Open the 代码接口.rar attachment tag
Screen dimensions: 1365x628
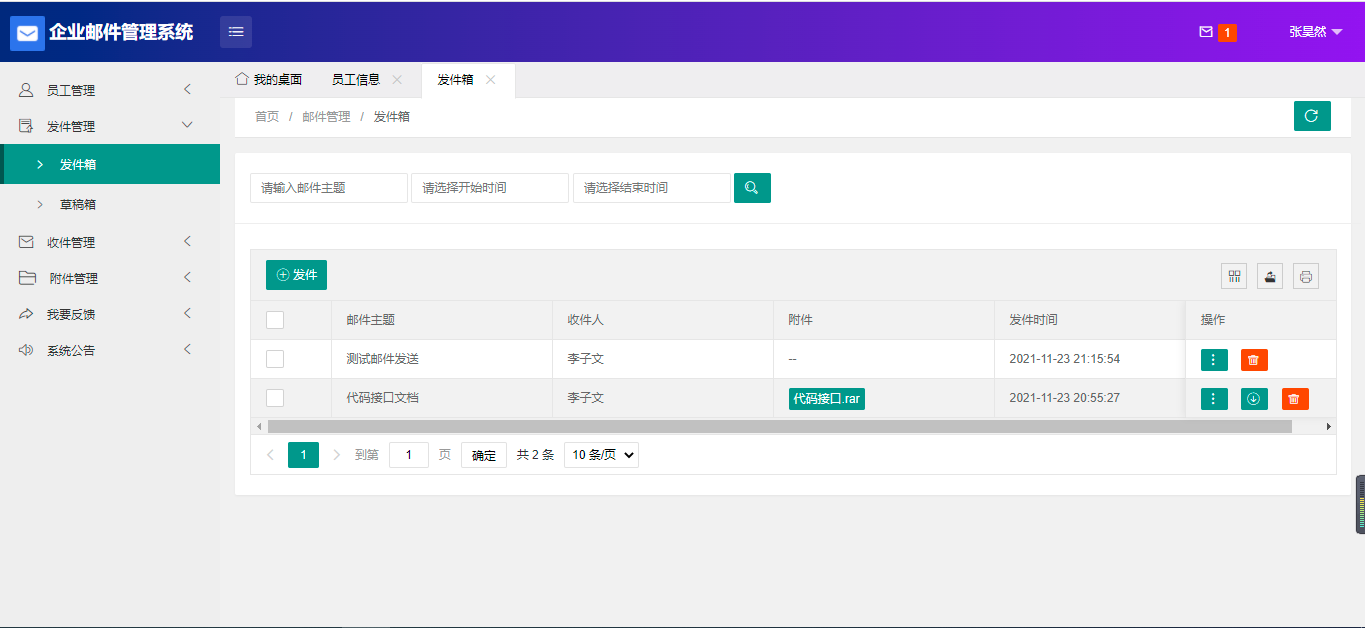point(827,399)
